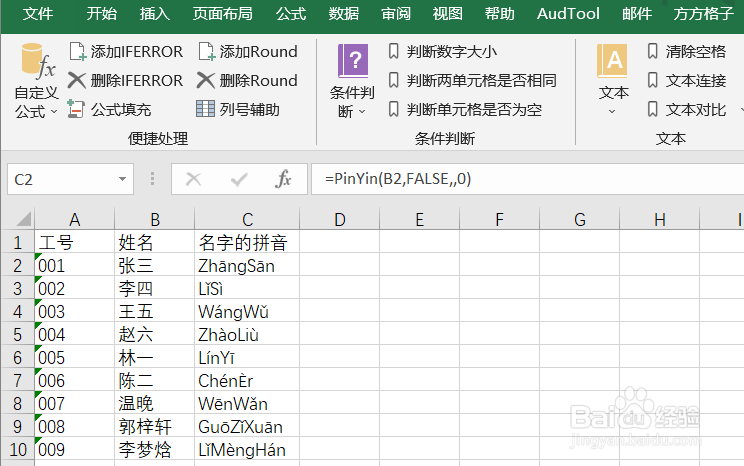
Task: Select cell containing 李梦焓
Action: point(155,449)
